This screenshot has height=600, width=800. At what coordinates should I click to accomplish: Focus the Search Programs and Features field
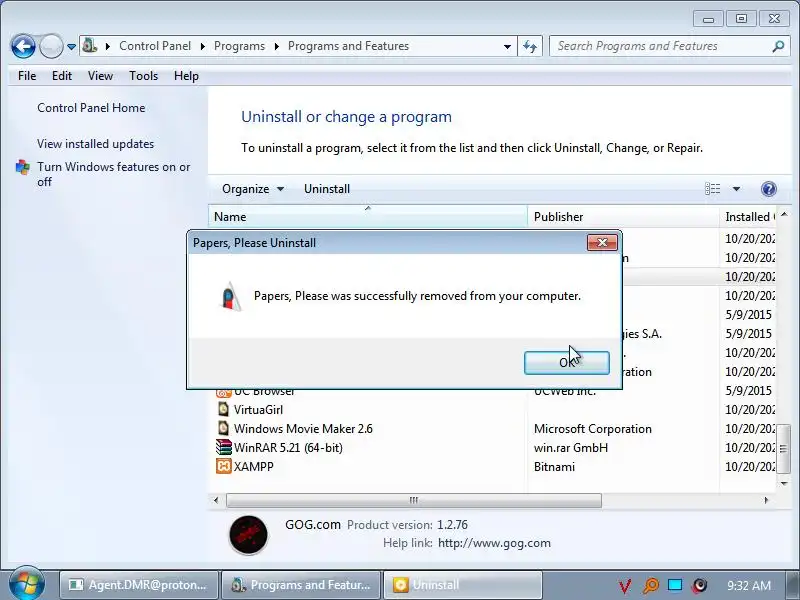click(668, 46)
